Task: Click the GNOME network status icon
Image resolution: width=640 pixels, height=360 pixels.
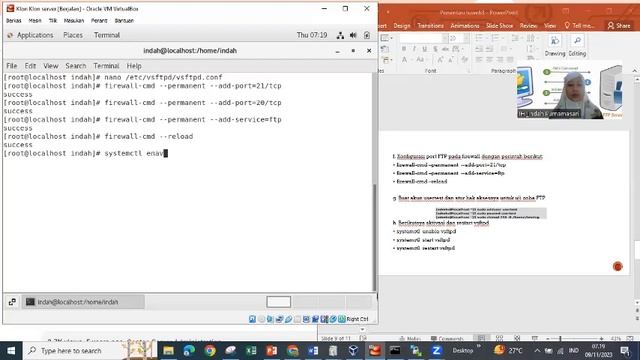Action: click(x=340, y=36)
